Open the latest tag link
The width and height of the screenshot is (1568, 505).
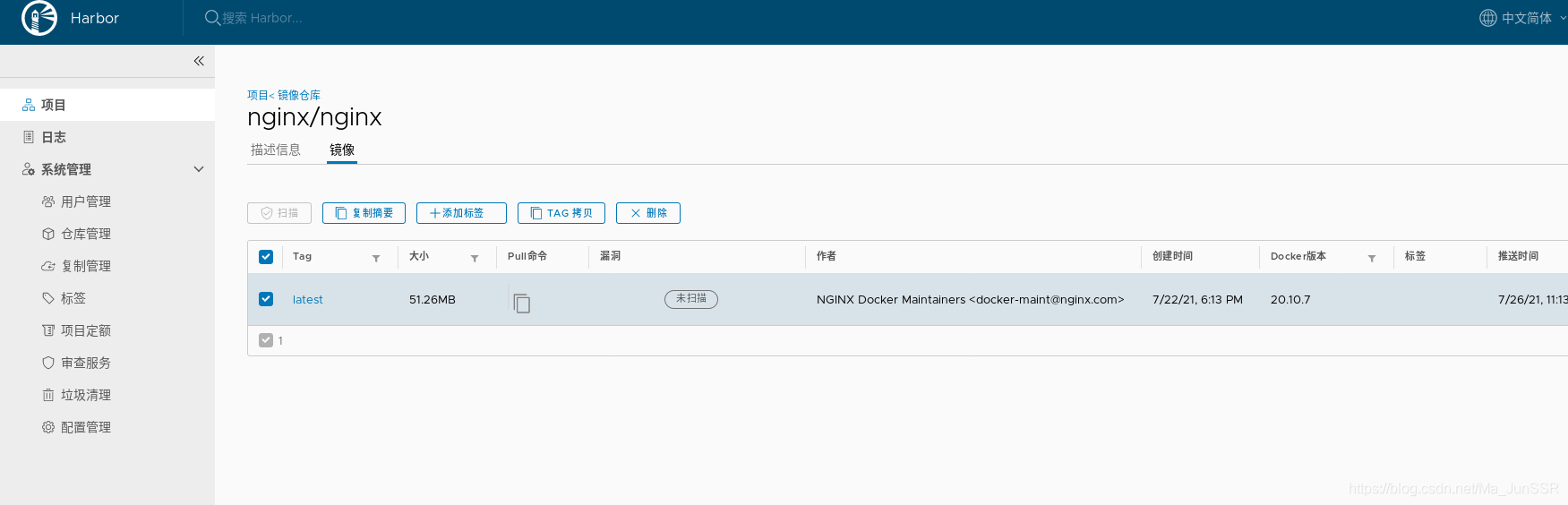pyautogui.click(x=307, y=300)
